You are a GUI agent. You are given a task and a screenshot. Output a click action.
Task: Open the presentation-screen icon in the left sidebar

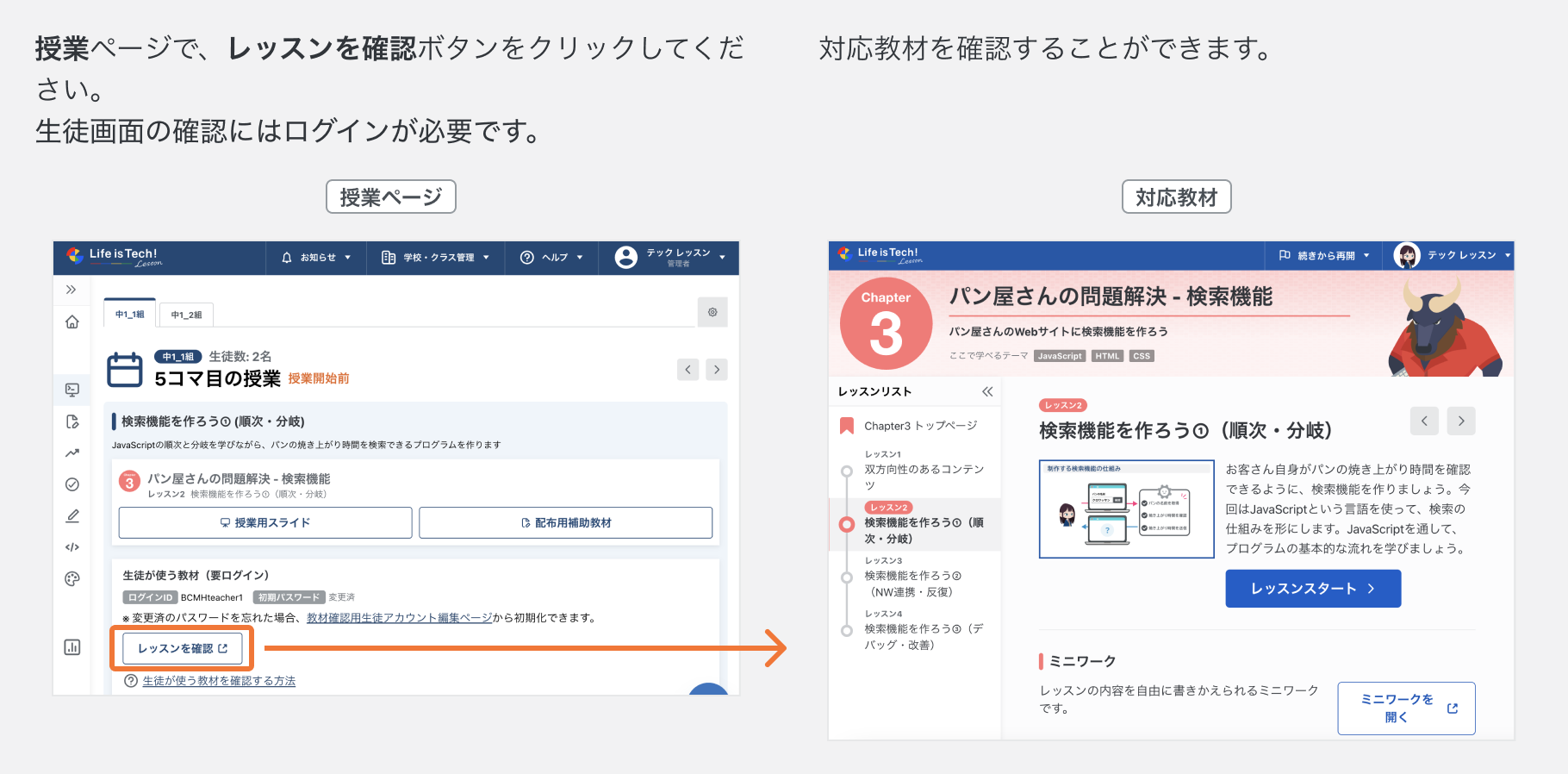(x=72, y=390)
